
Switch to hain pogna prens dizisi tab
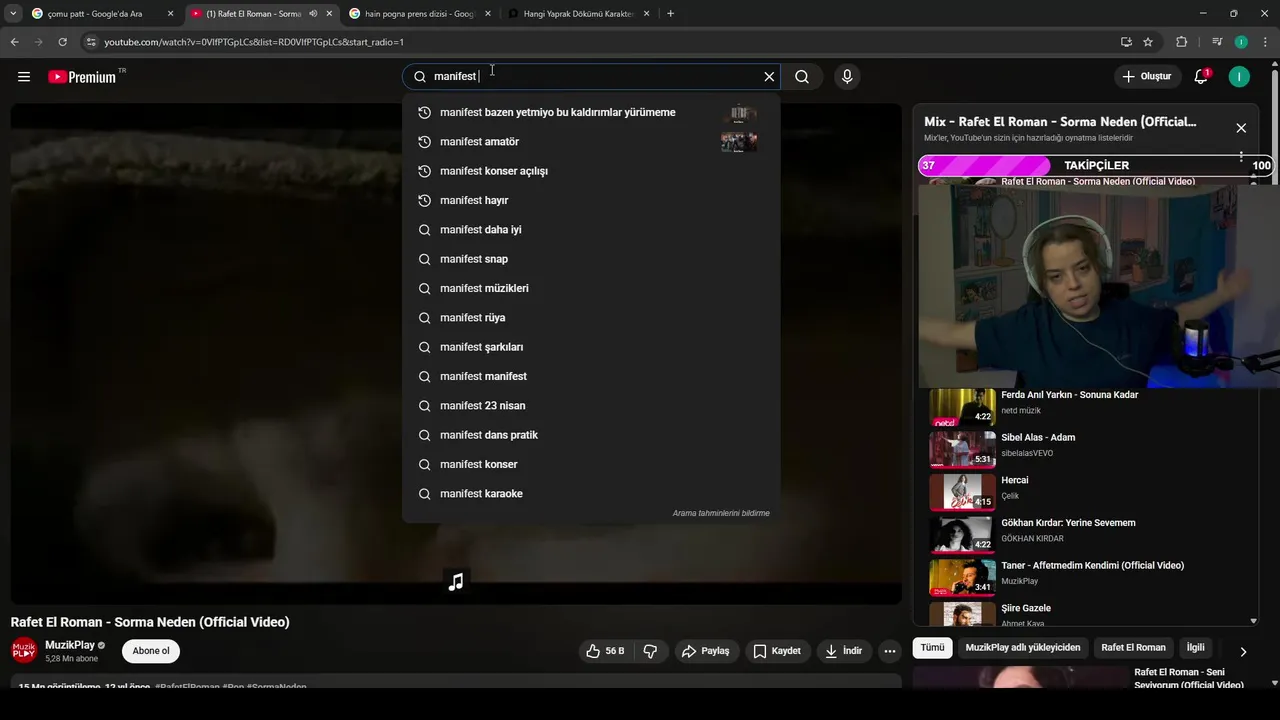click(x=420, y=14)
